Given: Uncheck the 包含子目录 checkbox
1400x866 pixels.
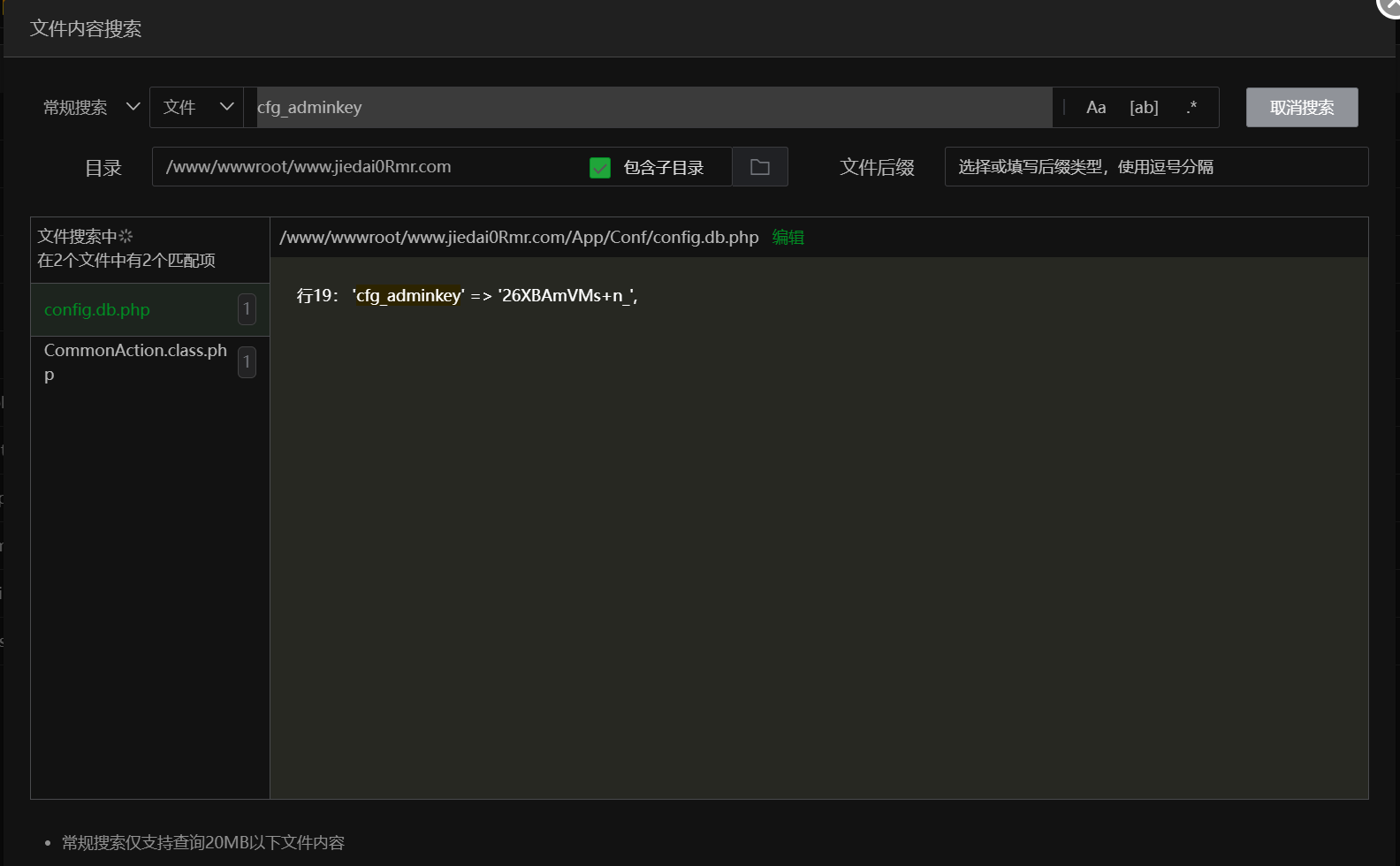Looking at the screenshot, I should tap(600, 168).
